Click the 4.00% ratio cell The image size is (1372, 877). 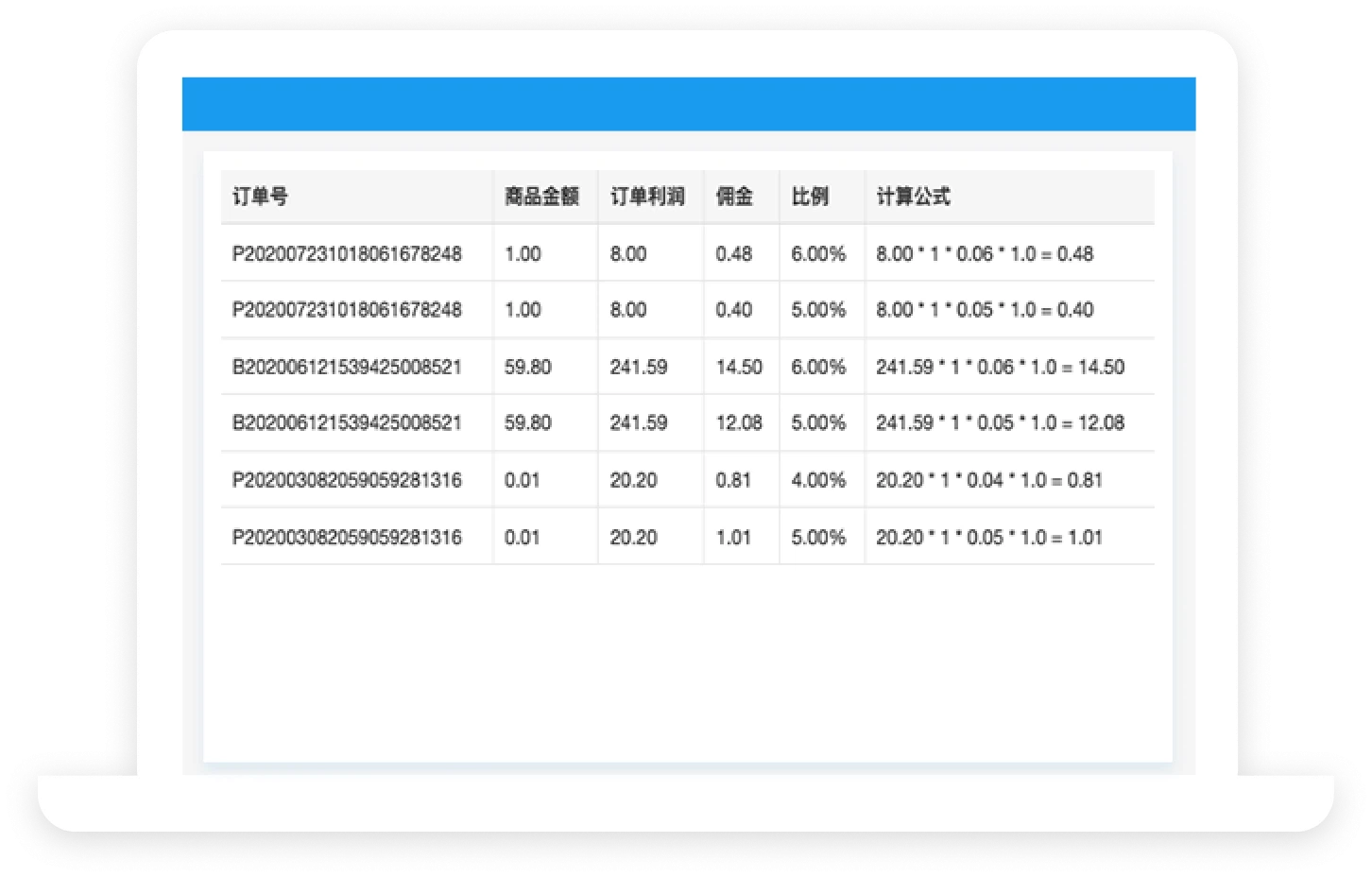click(818, 480)
